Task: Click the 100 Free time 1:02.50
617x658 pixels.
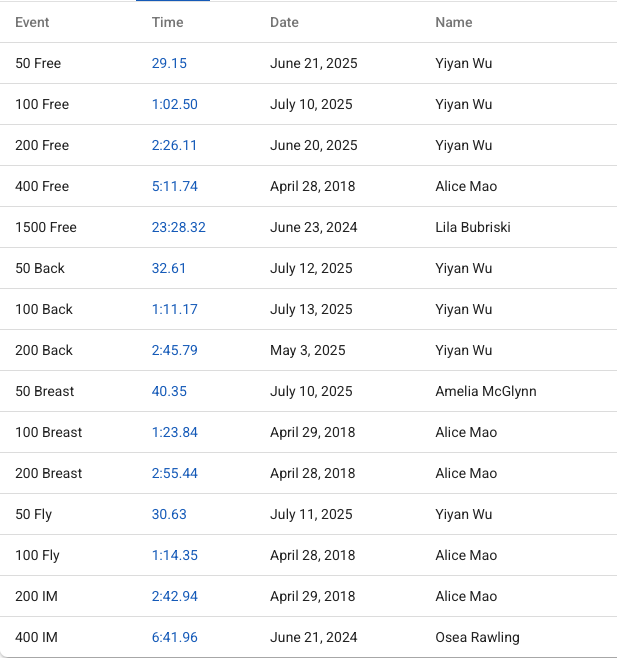Action: click(174, 104)
